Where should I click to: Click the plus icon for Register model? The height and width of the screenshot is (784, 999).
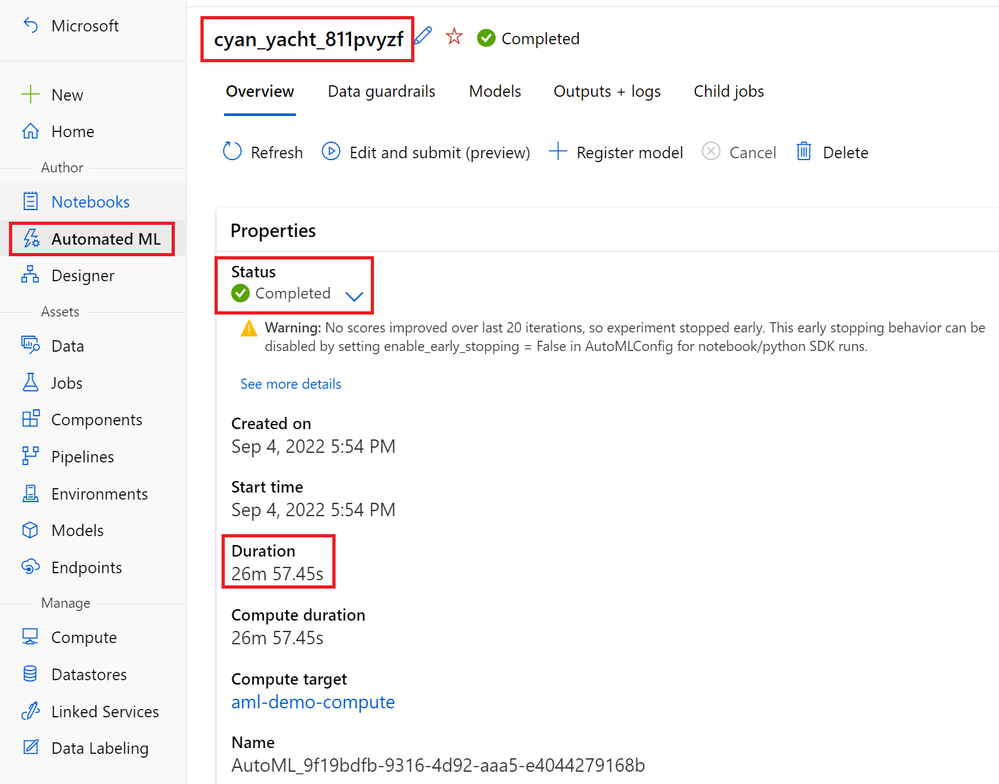(557, 152)
